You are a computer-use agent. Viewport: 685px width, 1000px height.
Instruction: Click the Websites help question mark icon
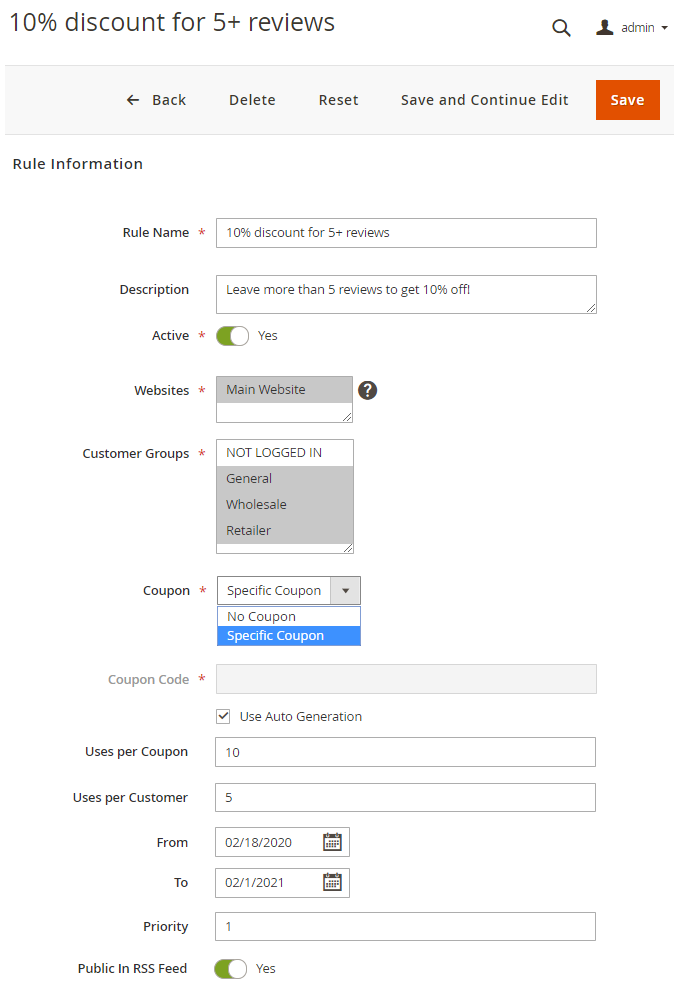coord(367,390)
